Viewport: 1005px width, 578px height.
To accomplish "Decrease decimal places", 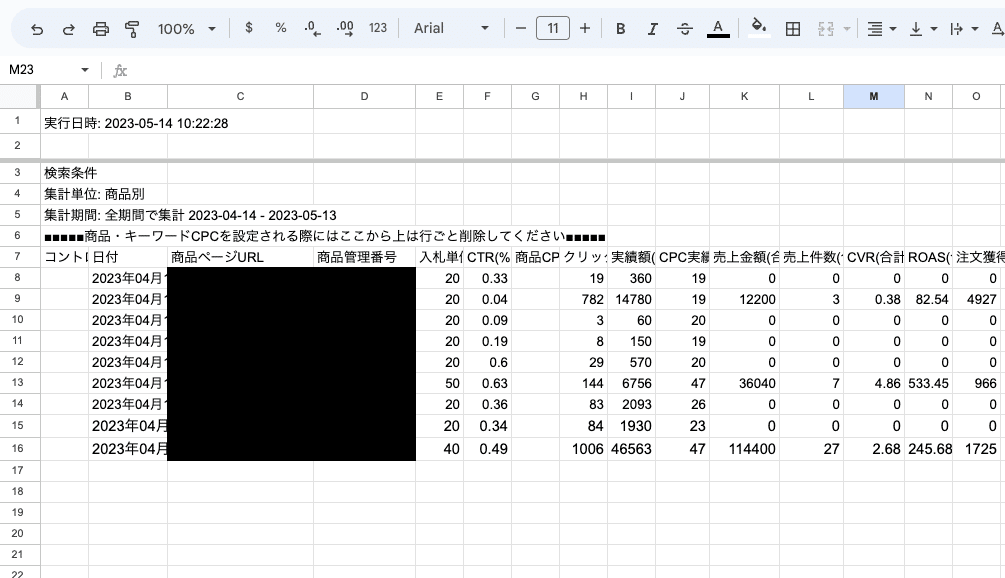I will pos(312,28).
